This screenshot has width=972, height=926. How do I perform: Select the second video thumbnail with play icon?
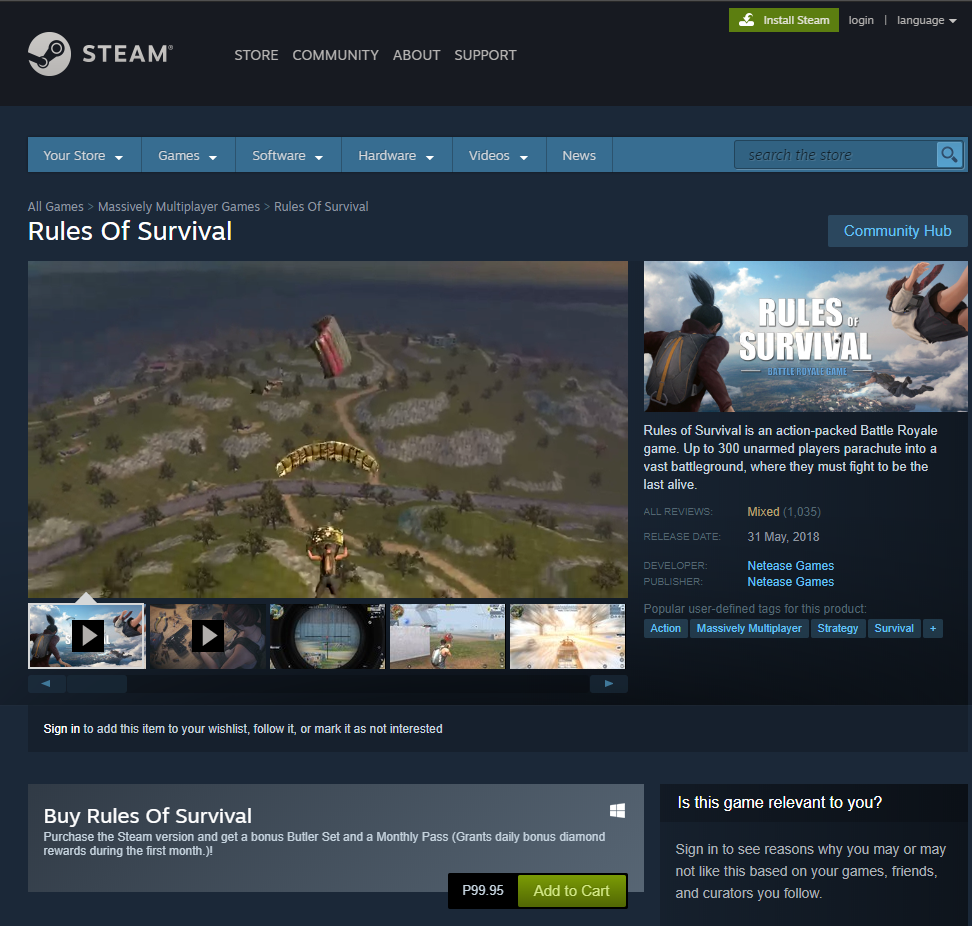click(x=207, y=636)
